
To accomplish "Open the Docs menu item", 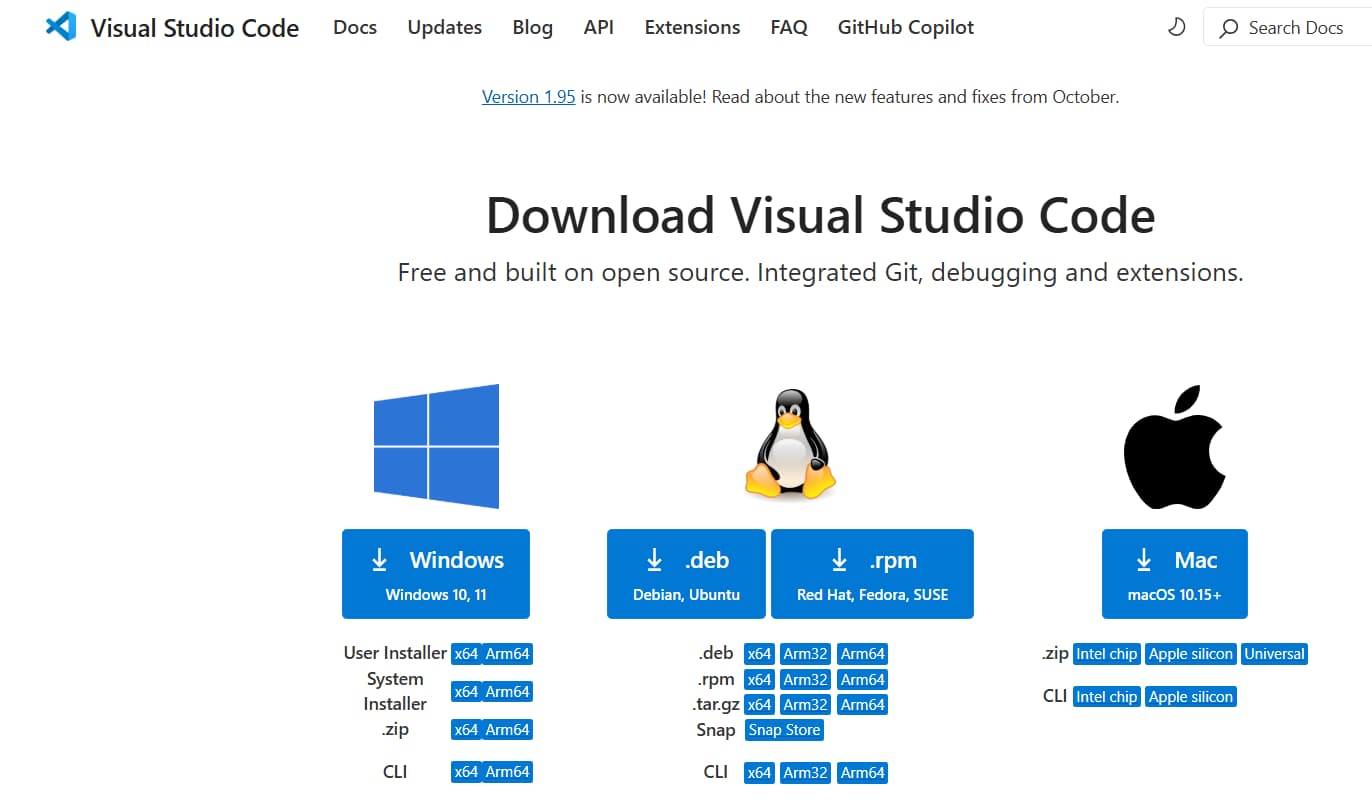I will point(355,28).
